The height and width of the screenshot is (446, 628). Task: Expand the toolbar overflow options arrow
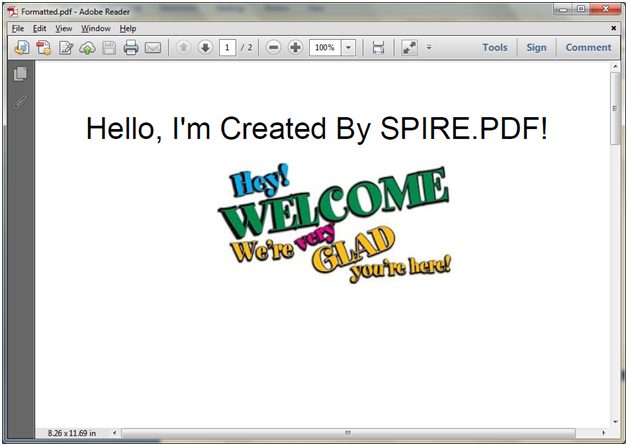[x=429, y=48]
